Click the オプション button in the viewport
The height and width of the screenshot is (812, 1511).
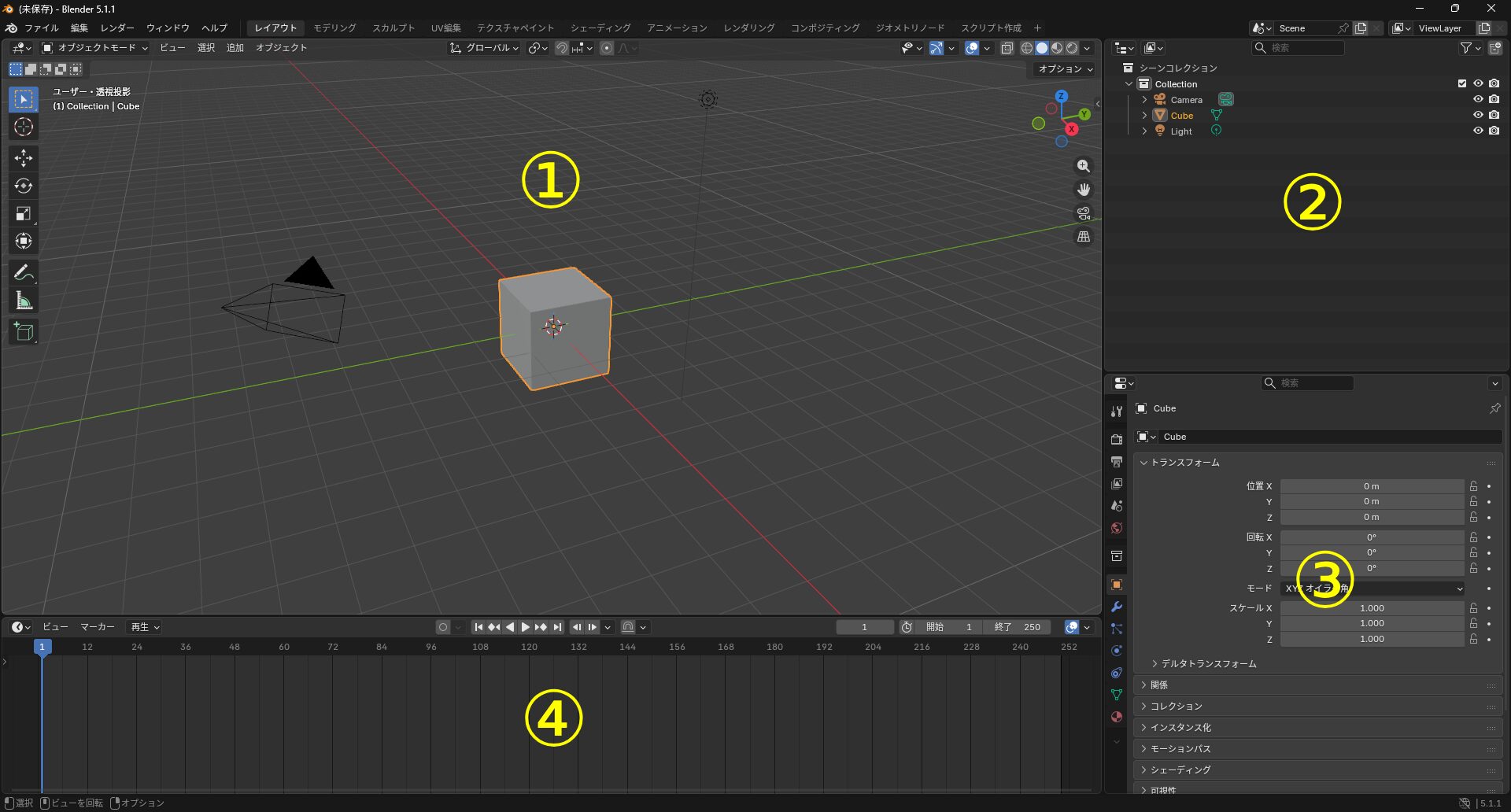[1065, 69]
